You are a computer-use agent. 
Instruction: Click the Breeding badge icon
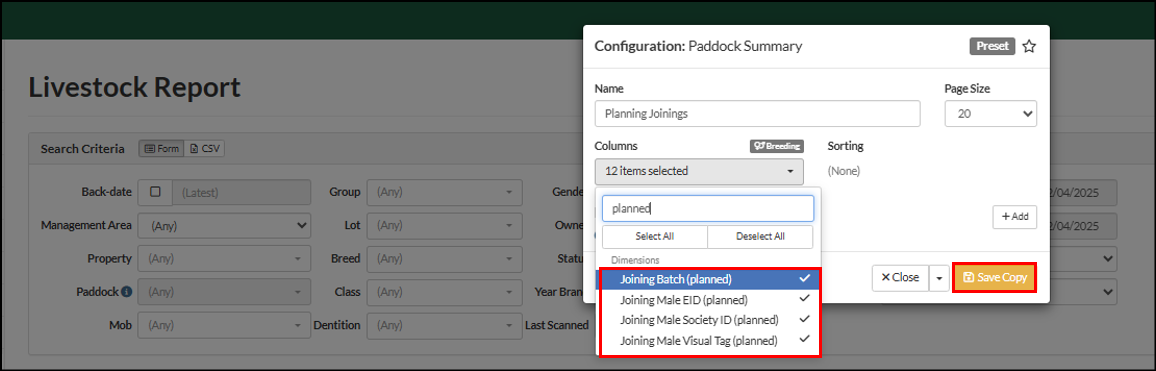click(x=776, y=146)
